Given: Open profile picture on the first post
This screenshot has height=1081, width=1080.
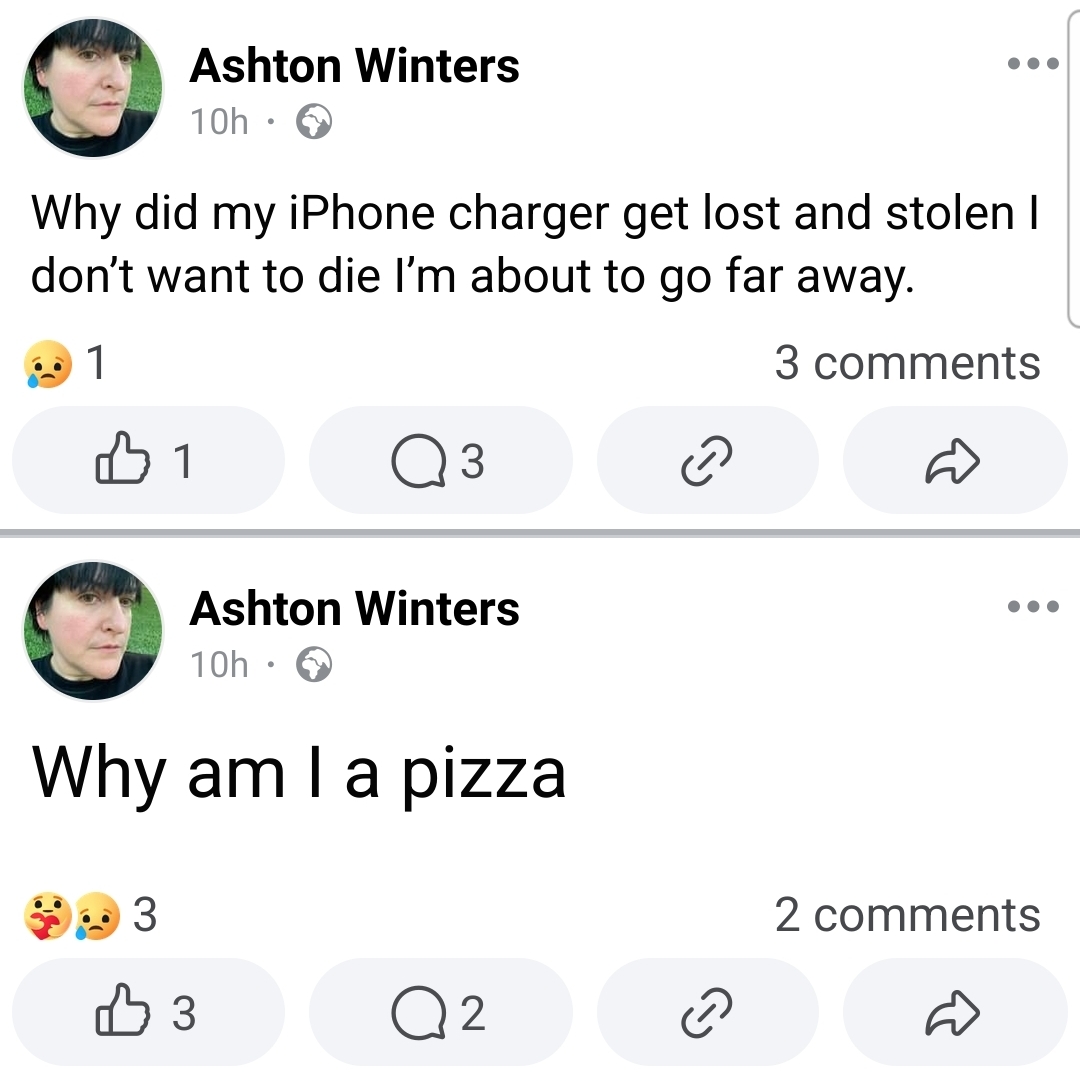Looking at the screenshot, I should click(x=93, y=88).
